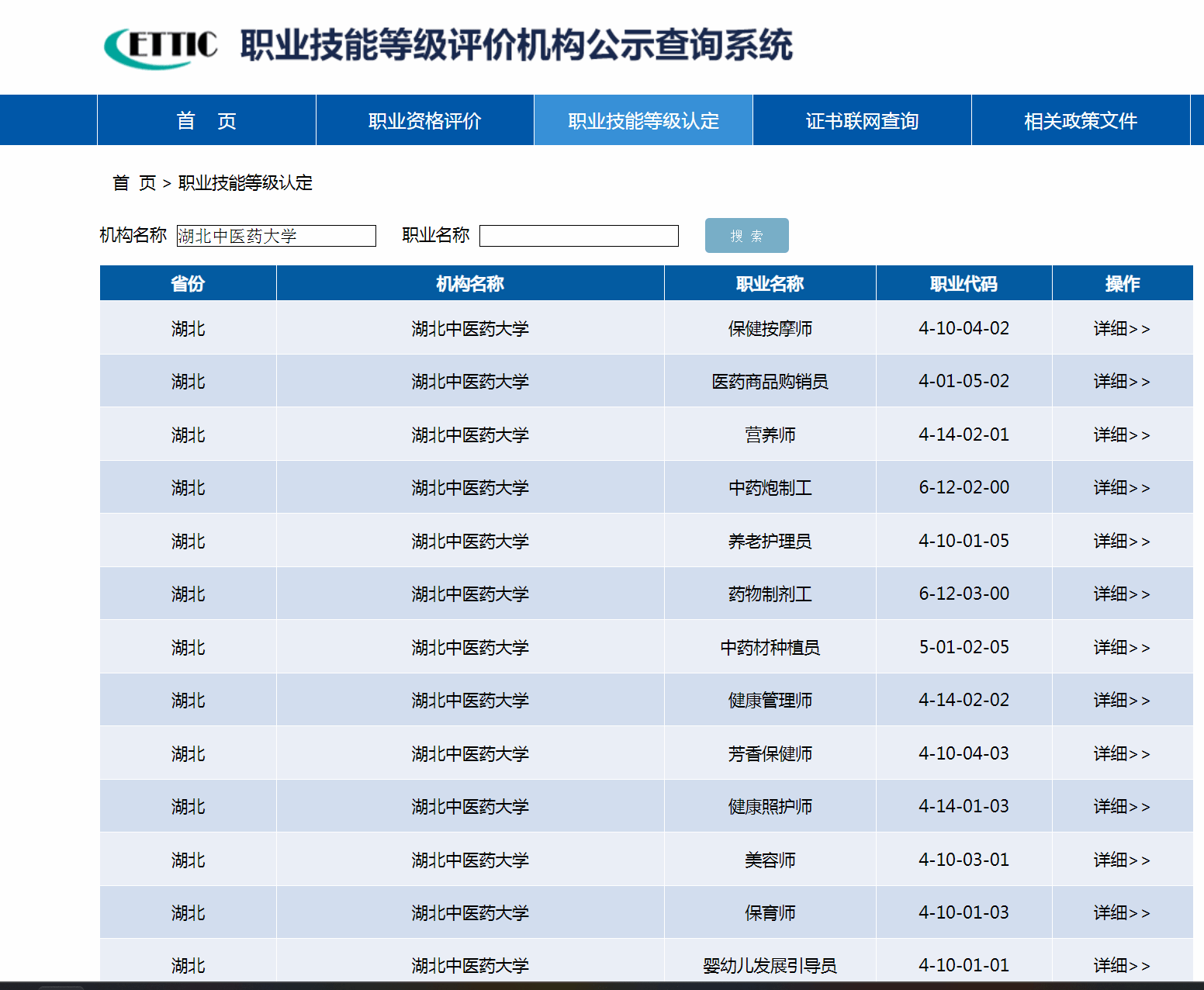Click the 职业代码 column header
The height and width of the screenshot is (990, 1204).
(x=964, y=283)
